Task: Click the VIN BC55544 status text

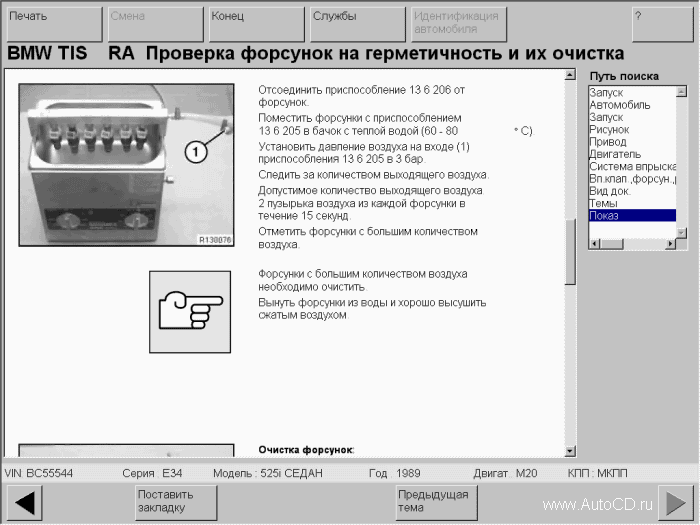Action: [x=39, y=473]
